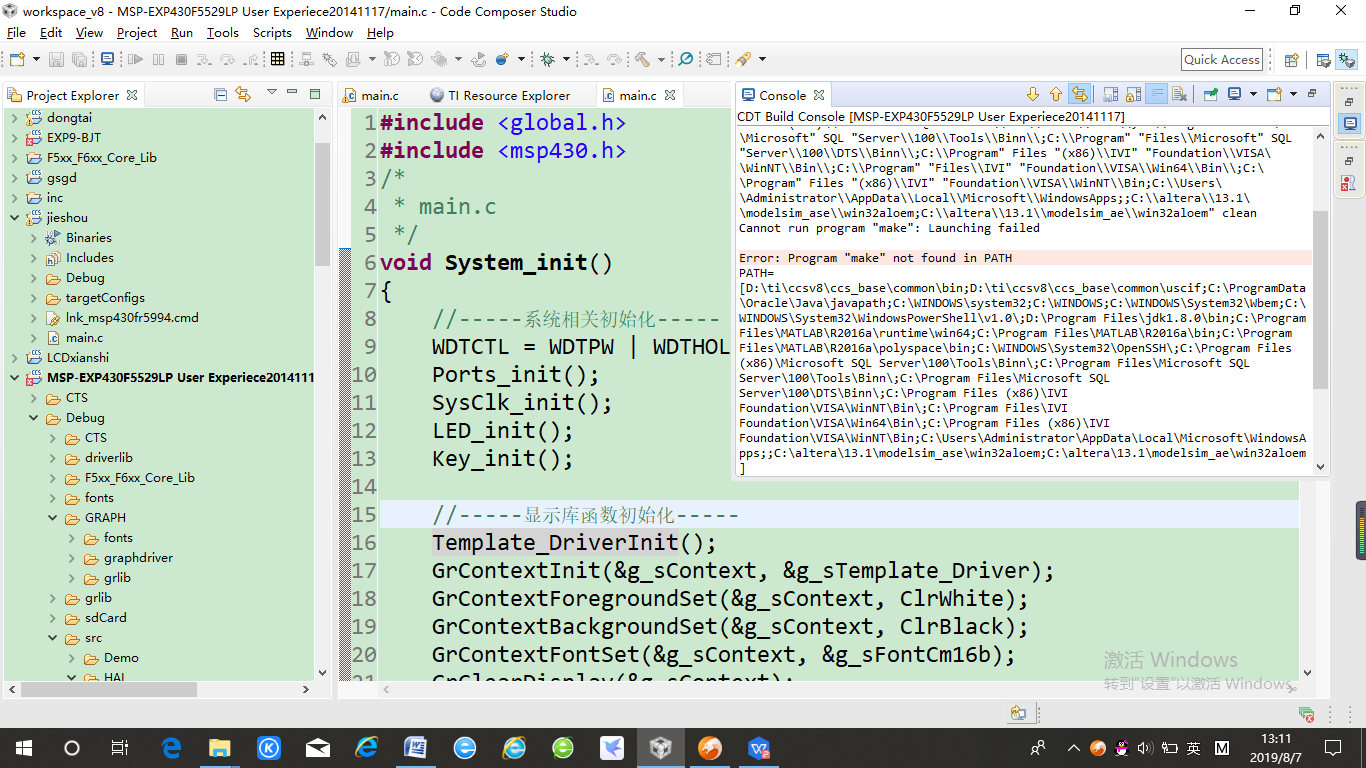
Task: Click the New file toolbar icon
Action: pyautogui.click(x=17, y=59)
